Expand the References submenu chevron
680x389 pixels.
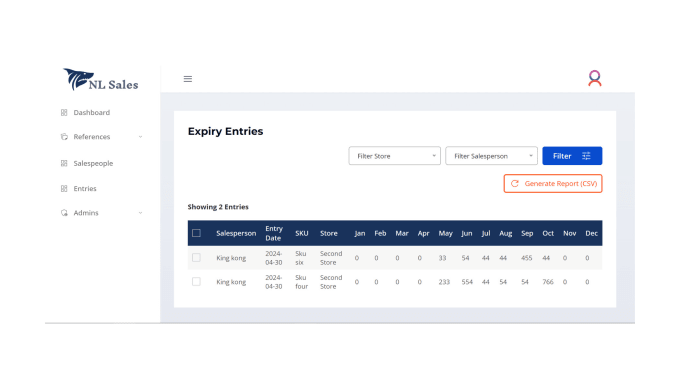coord(141,137)
